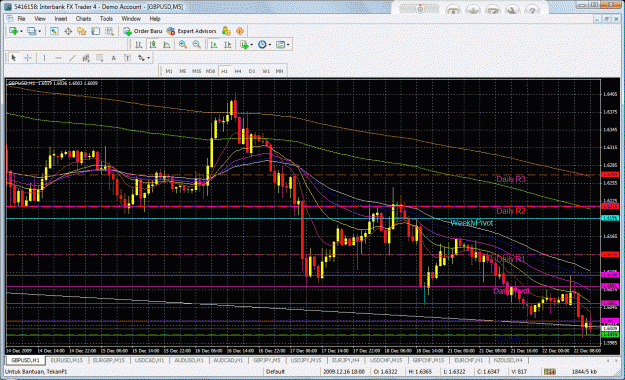625x380 pixels.
Task: Select the Horizontal Line drawing tool
Action: point(58,58)
